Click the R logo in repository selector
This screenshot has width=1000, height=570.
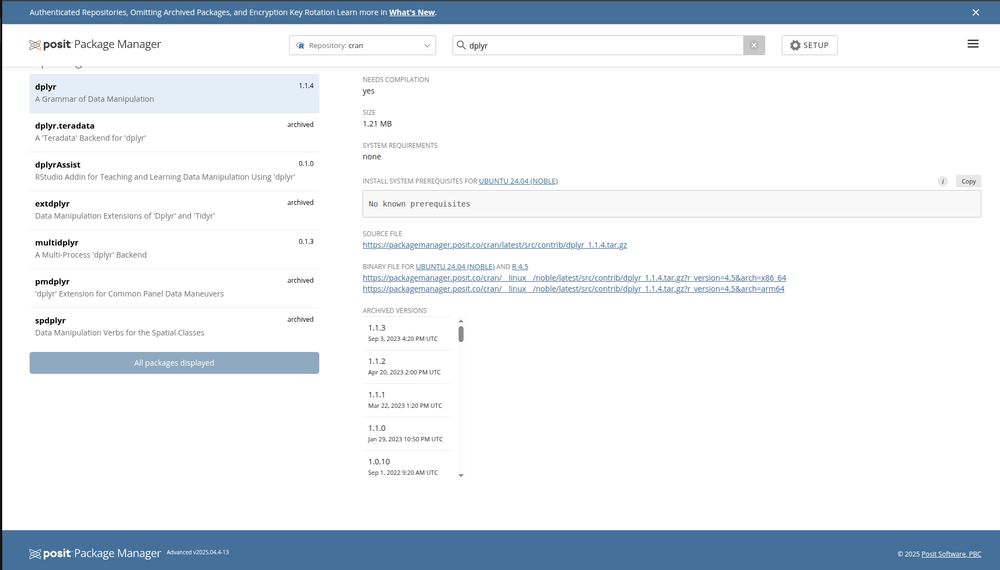pos(300,45)
